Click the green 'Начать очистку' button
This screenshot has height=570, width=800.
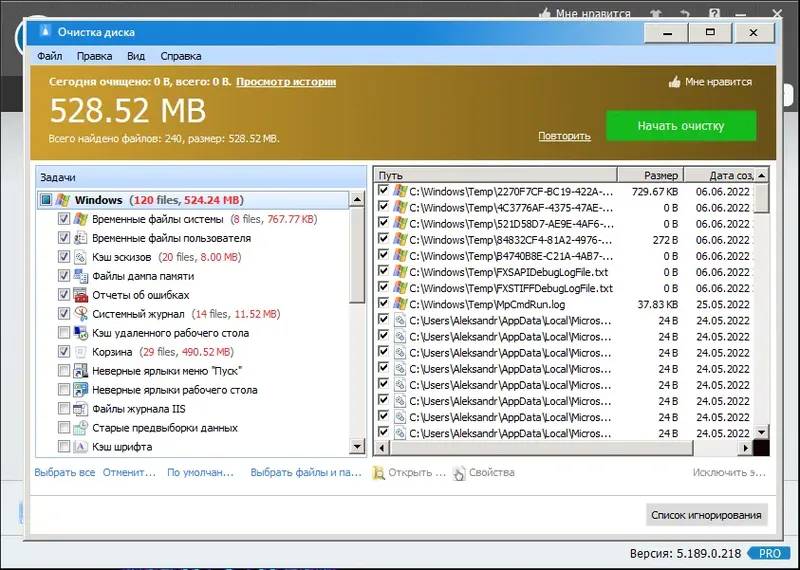click(681, 126)
